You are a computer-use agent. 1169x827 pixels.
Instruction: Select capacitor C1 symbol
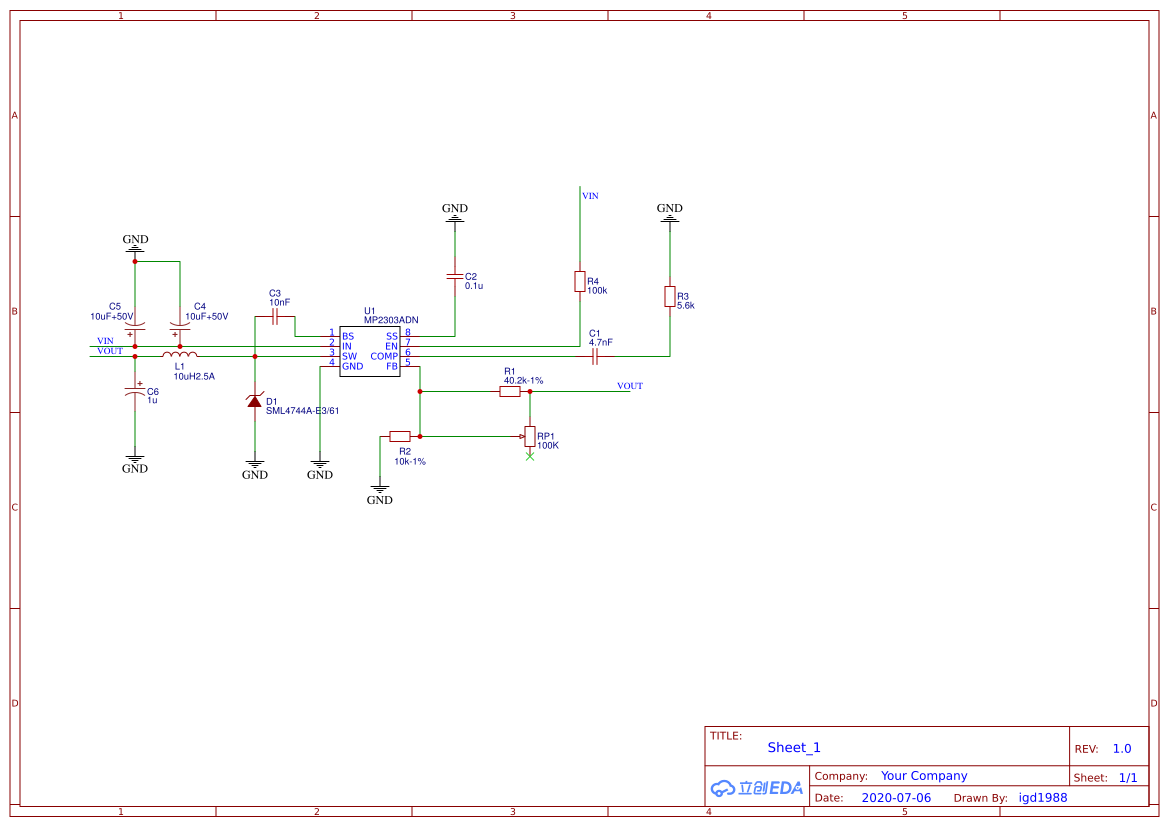[595, 356]
